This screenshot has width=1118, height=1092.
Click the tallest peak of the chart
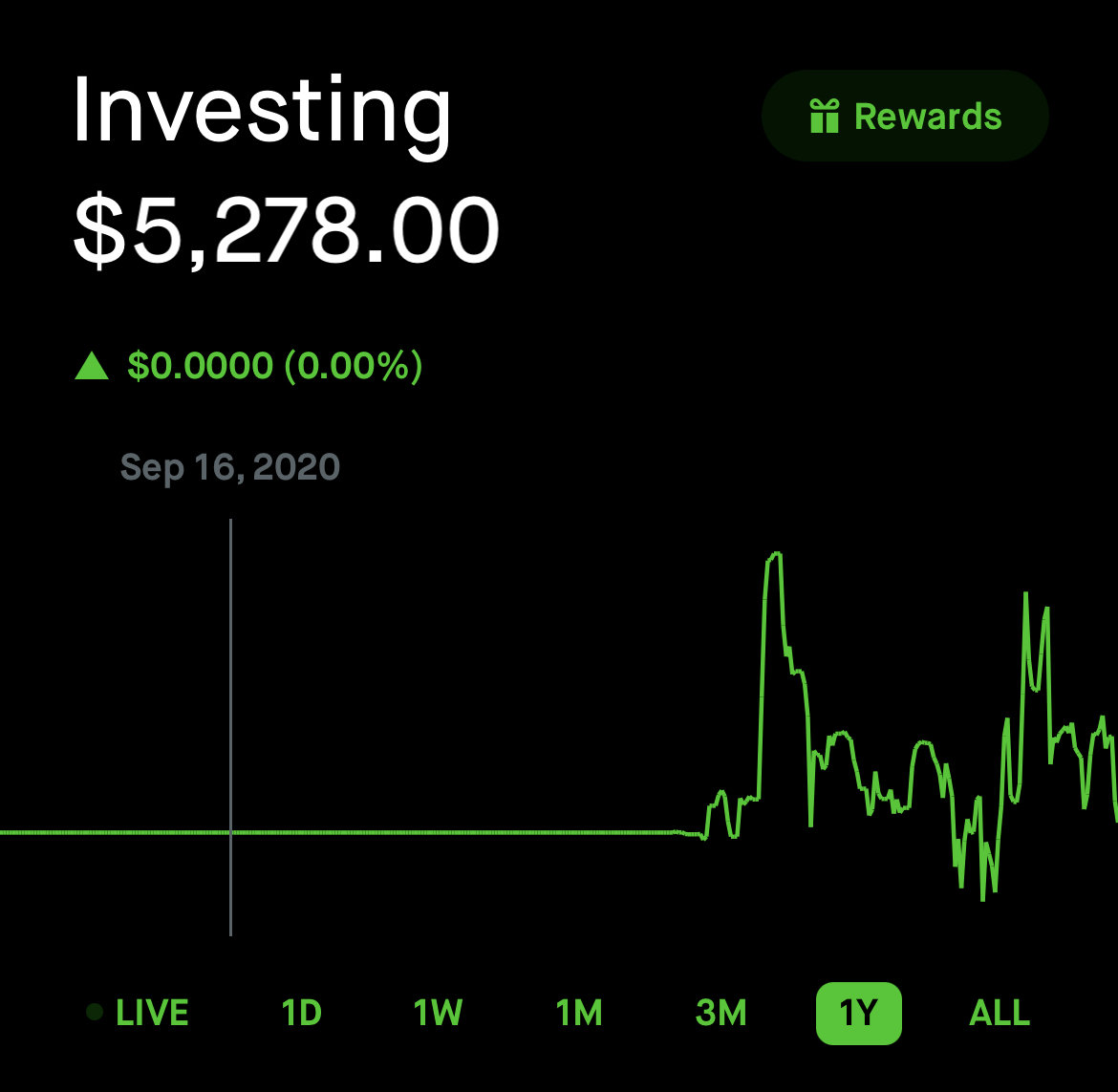coord(775,554)
